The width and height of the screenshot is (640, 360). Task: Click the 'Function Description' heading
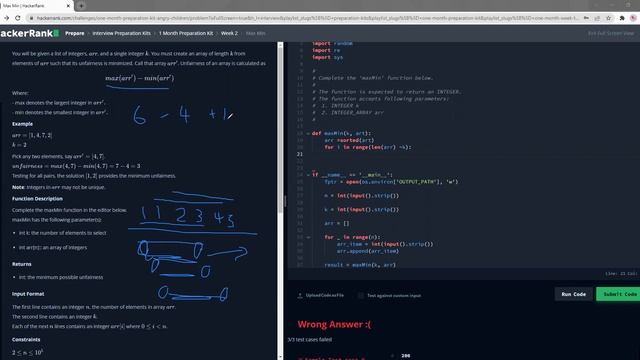click(x=37, y=199)
